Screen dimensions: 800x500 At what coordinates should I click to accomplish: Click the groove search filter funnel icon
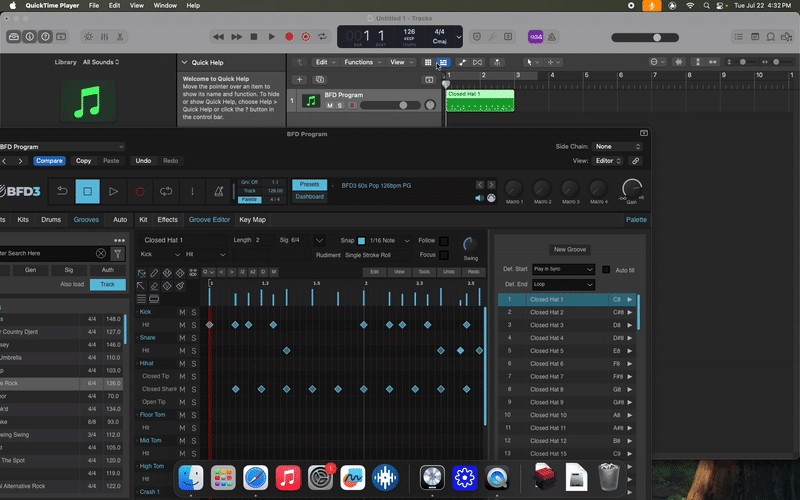coord(117,254)
